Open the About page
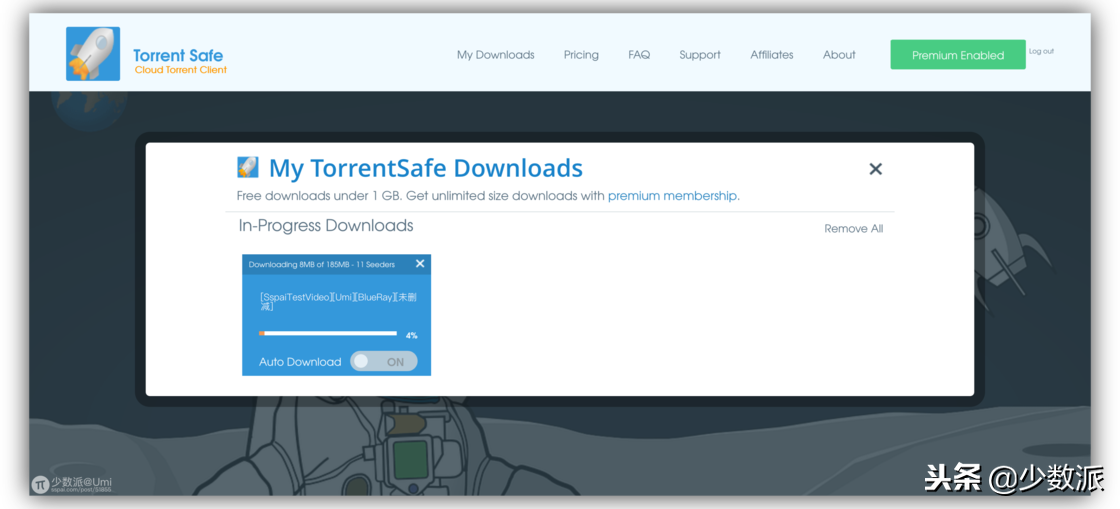Image resolution: width=1120 pixels, height=509 pixels. coord(839,55)
